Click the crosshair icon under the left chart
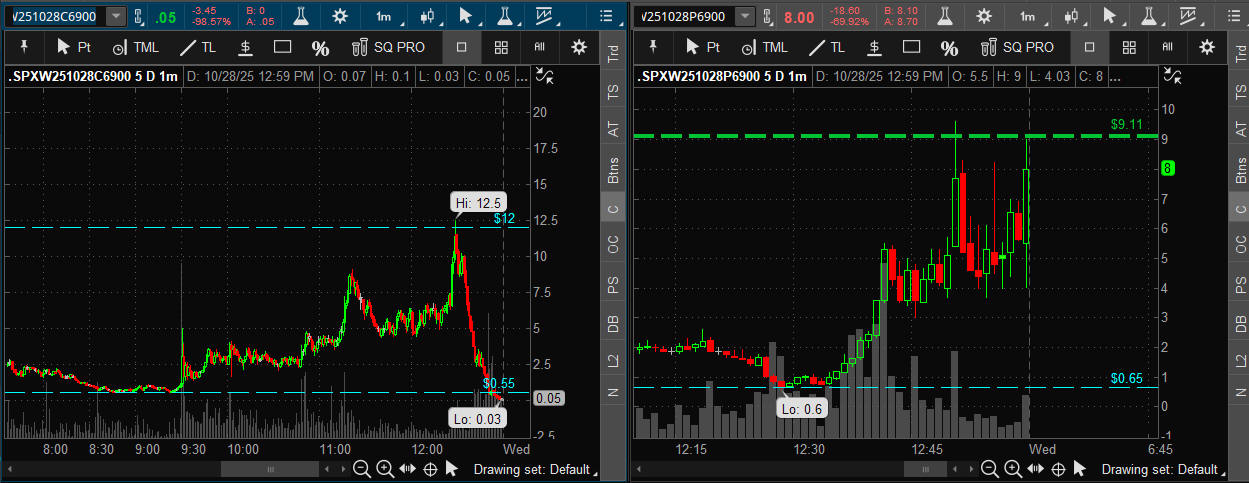This screenshot has width=1249, height=483. coord(430,469)
